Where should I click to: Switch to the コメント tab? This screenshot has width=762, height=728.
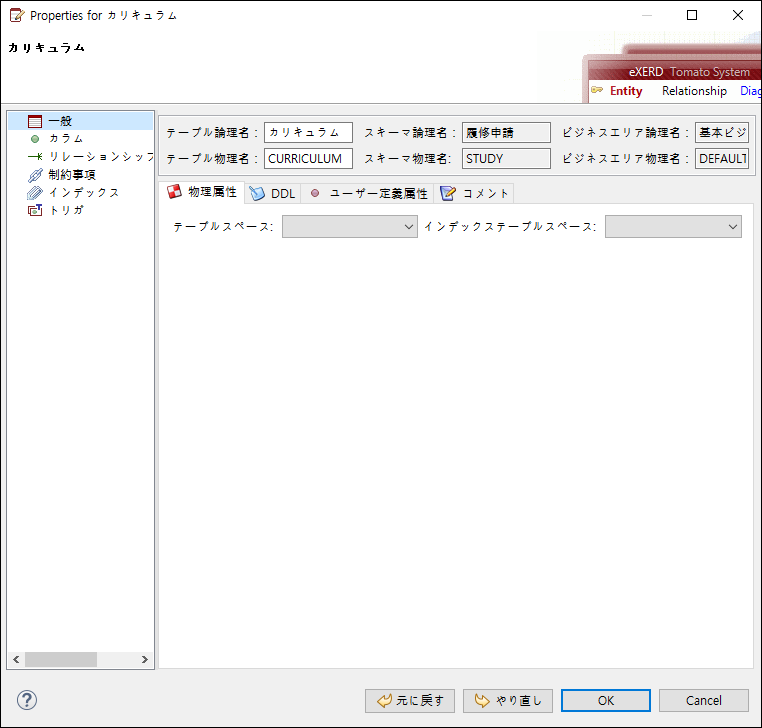pyautogui.click(x=474, y=193)
